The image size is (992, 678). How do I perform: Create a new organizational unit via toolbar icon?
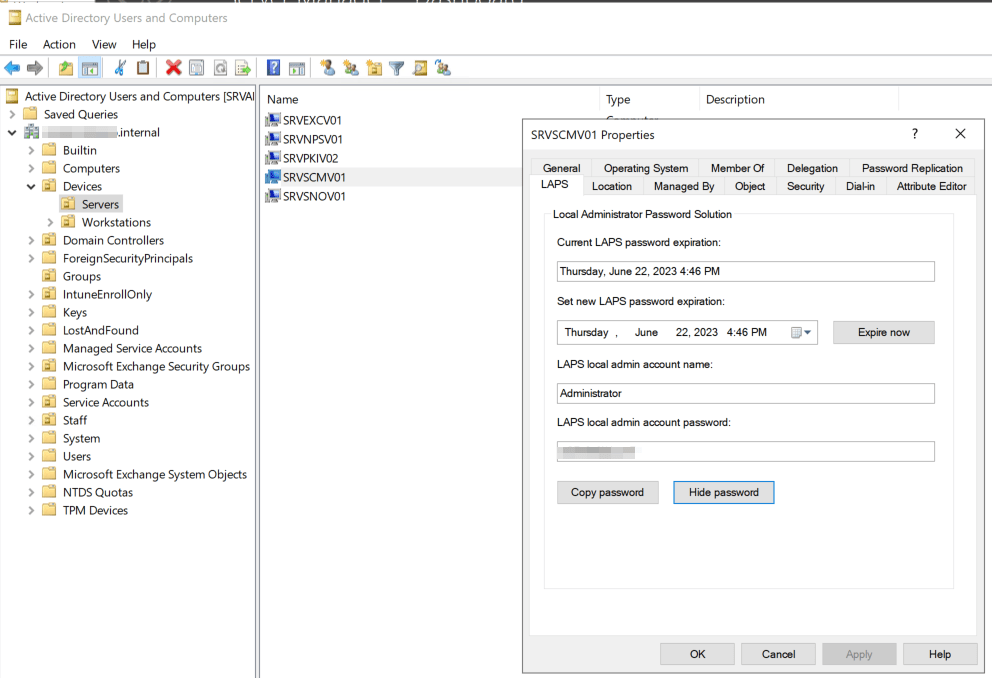click(374, 68)
